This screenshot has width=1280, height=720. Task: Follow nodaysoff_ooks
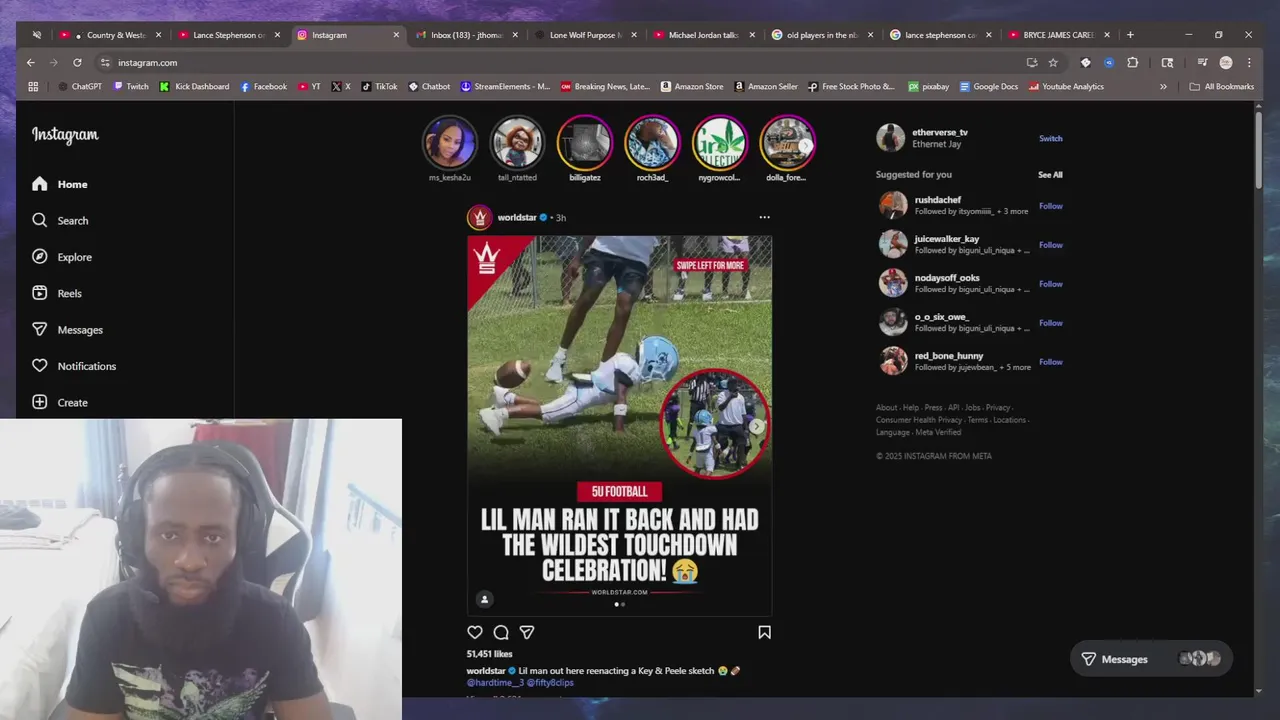click(x=1050, y=284)
